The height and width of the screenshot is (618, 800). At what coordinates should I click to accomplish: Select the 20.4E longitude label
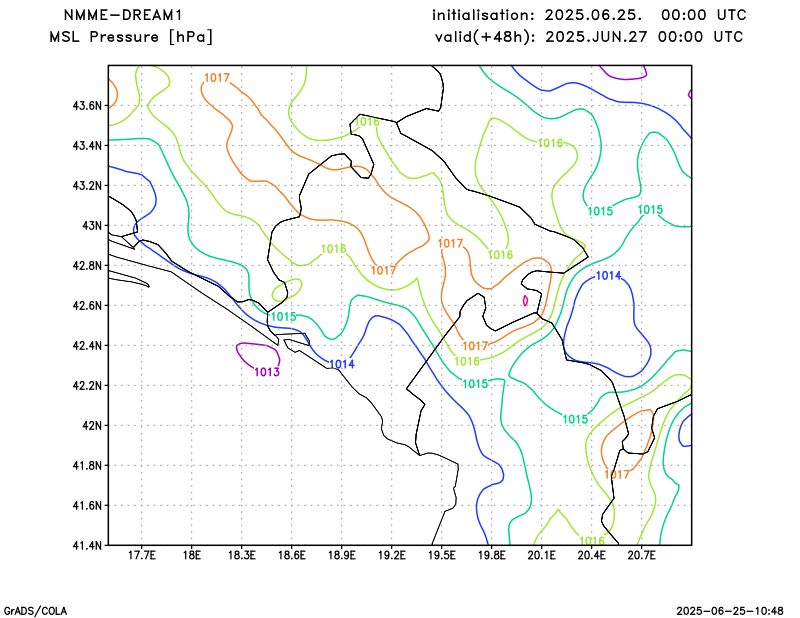click(x=592, y=555)
